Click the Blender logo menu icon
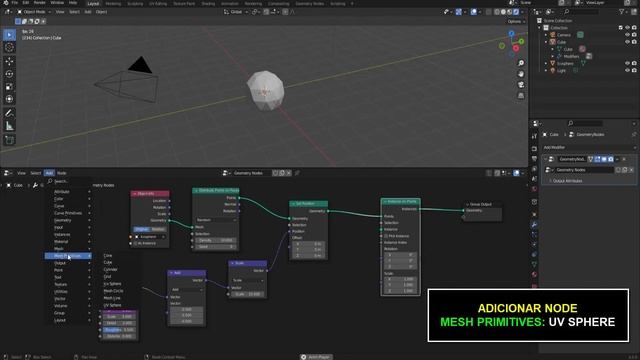The width and height of the screenshot is (640, 360). (x=5, y=3)
